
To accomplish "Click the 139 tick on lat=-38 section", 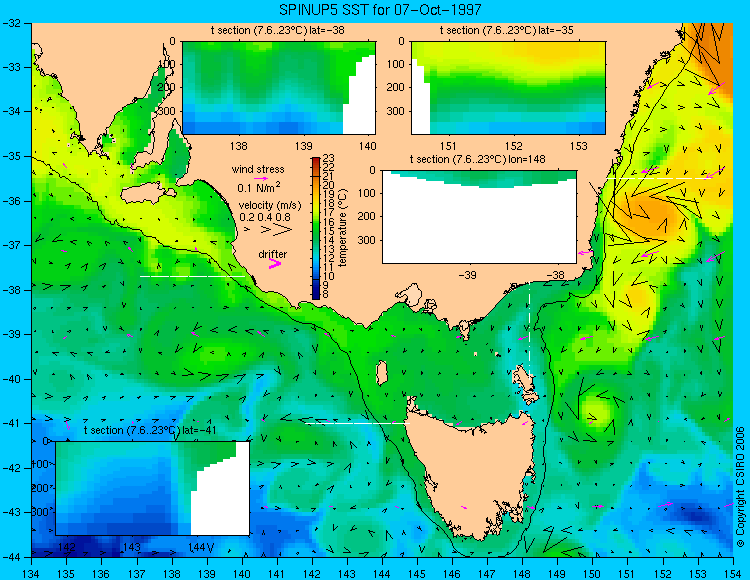I will point(303,145).
